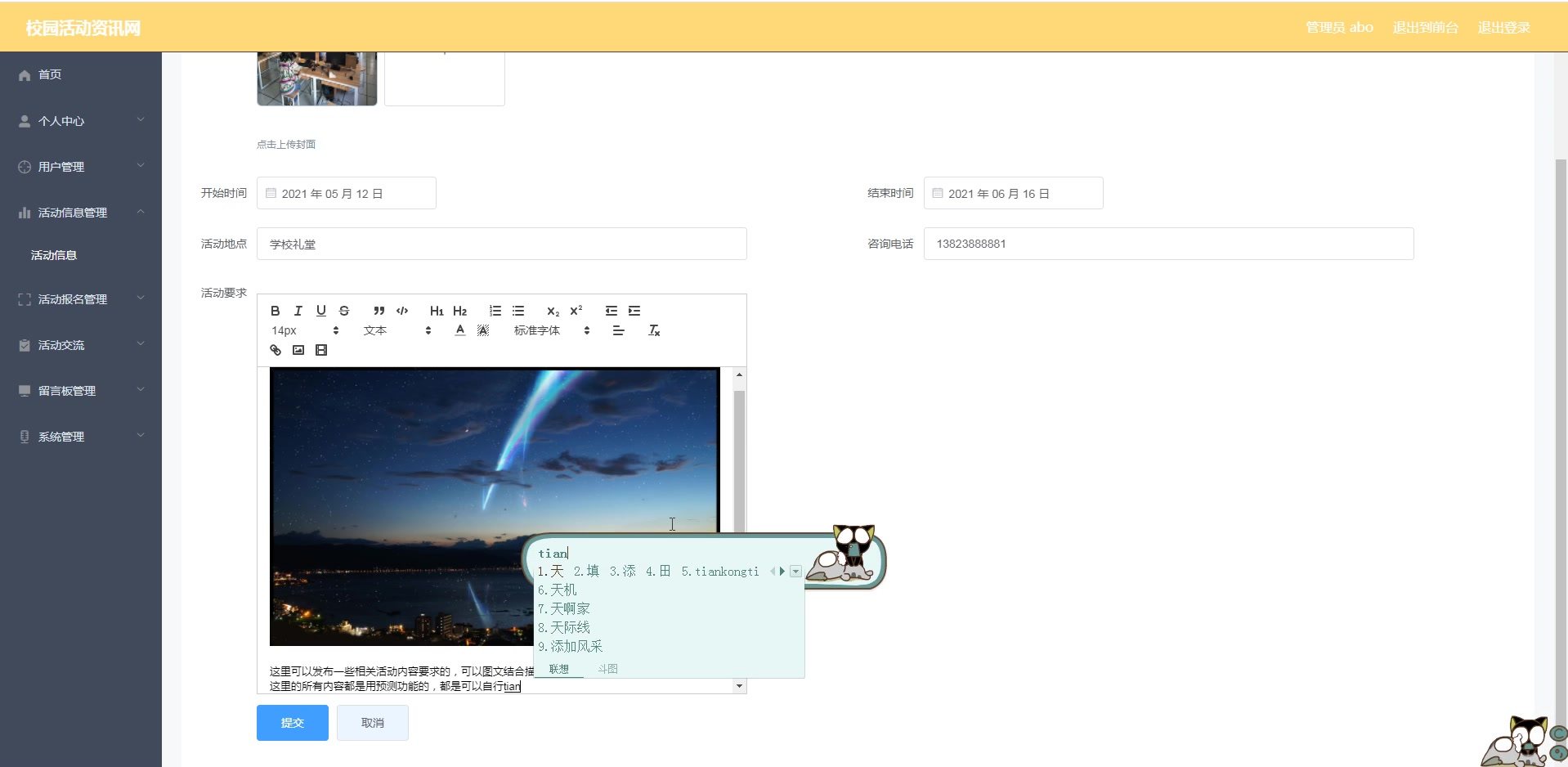
Task: Expand the 活动报名管理 sidebar menu
Action: click(x=81, y=299)
